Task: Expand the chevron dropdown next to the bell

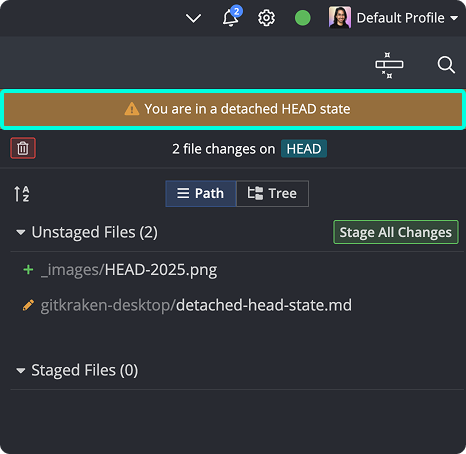Action: (x=193, y=18)
